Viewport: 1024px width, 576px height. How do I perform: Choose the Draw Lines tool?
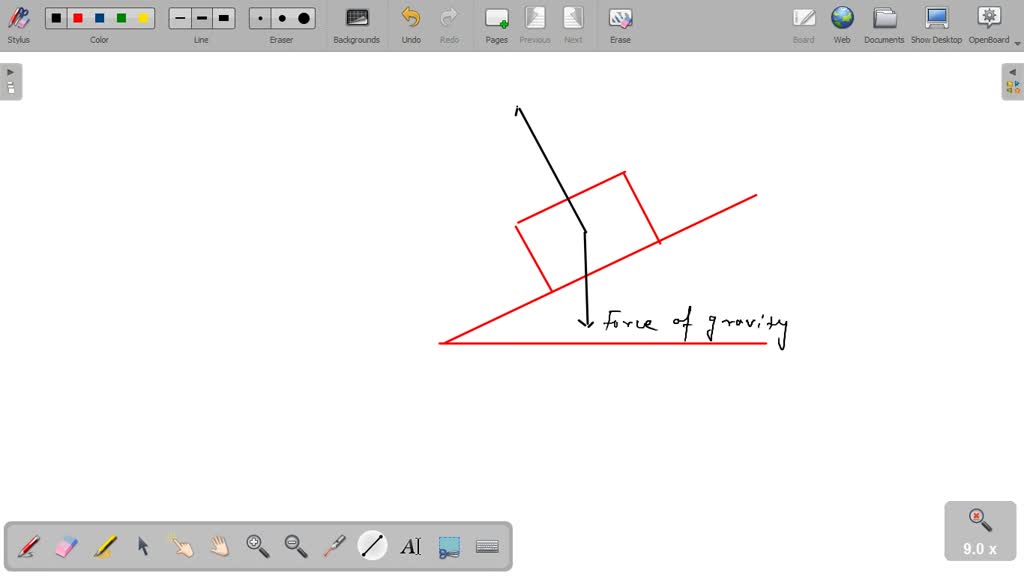[x=372, y=545]
